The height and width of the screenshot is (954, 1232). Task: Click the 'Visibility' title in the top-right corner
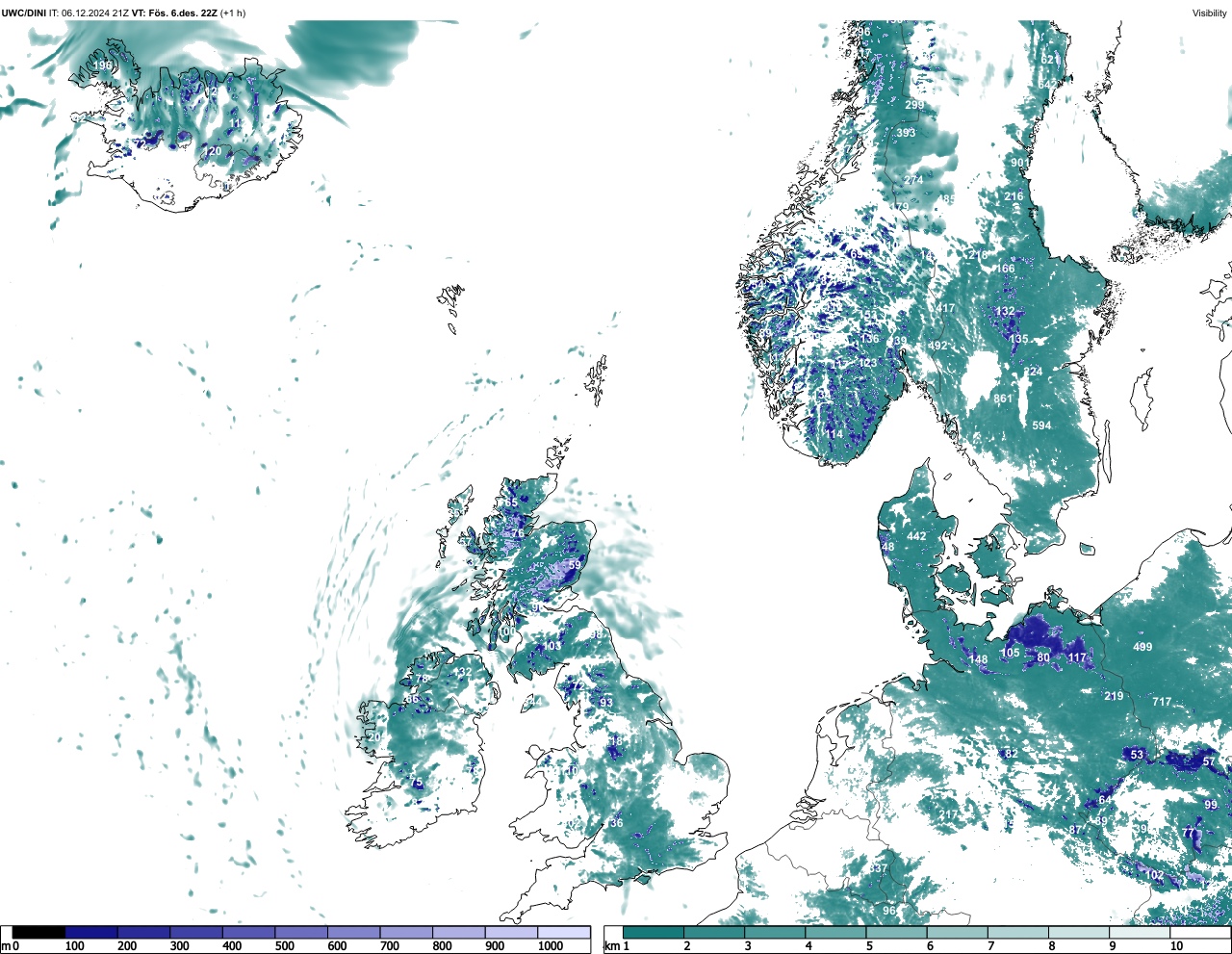(x=1210, y=13)
